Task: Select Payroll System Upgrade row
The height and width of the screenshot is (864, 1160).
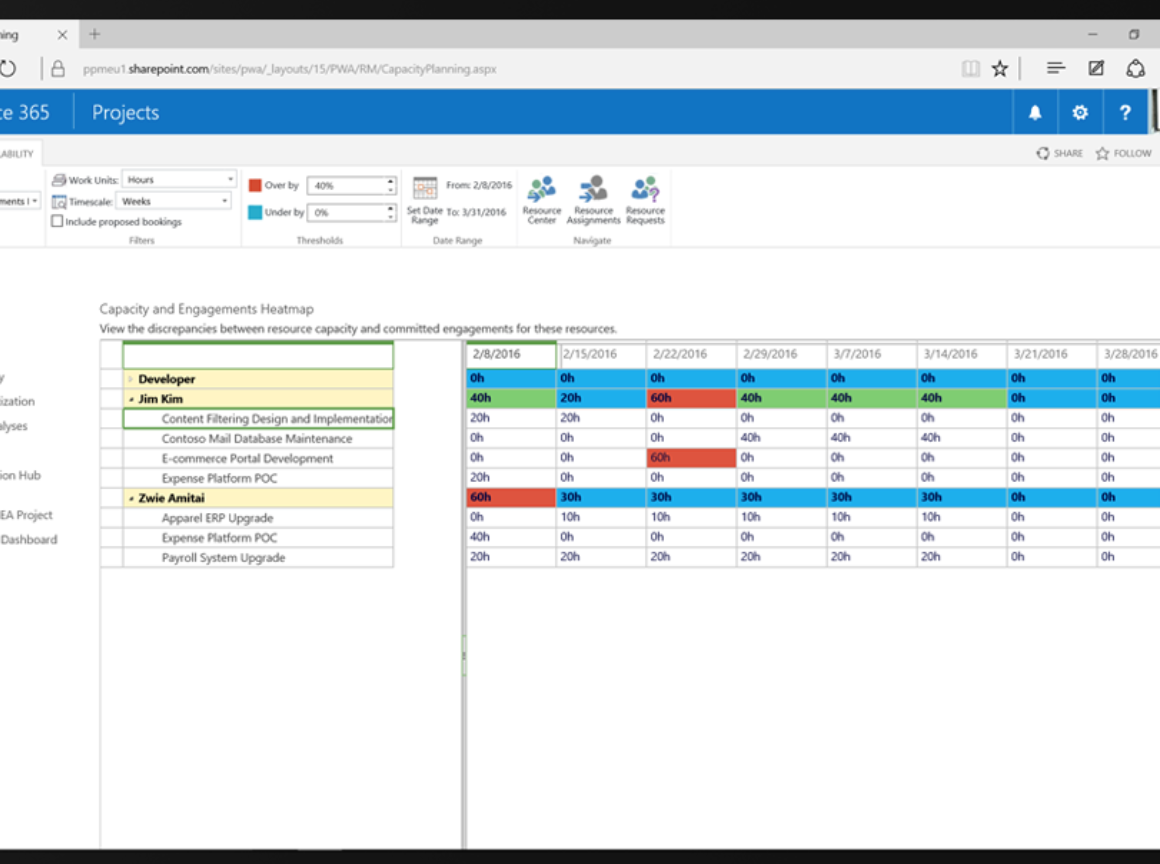Action: 258,558
